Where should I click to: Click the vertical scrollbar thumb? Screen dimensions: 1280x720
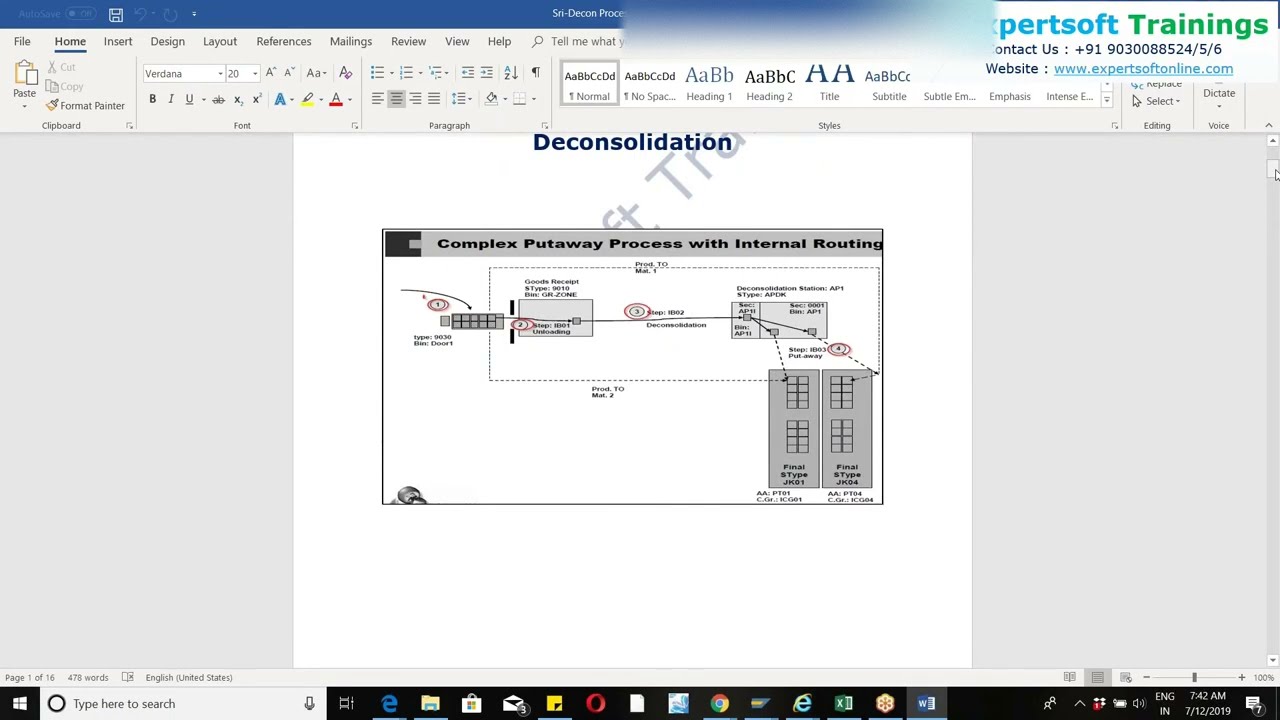[1272, 170]
